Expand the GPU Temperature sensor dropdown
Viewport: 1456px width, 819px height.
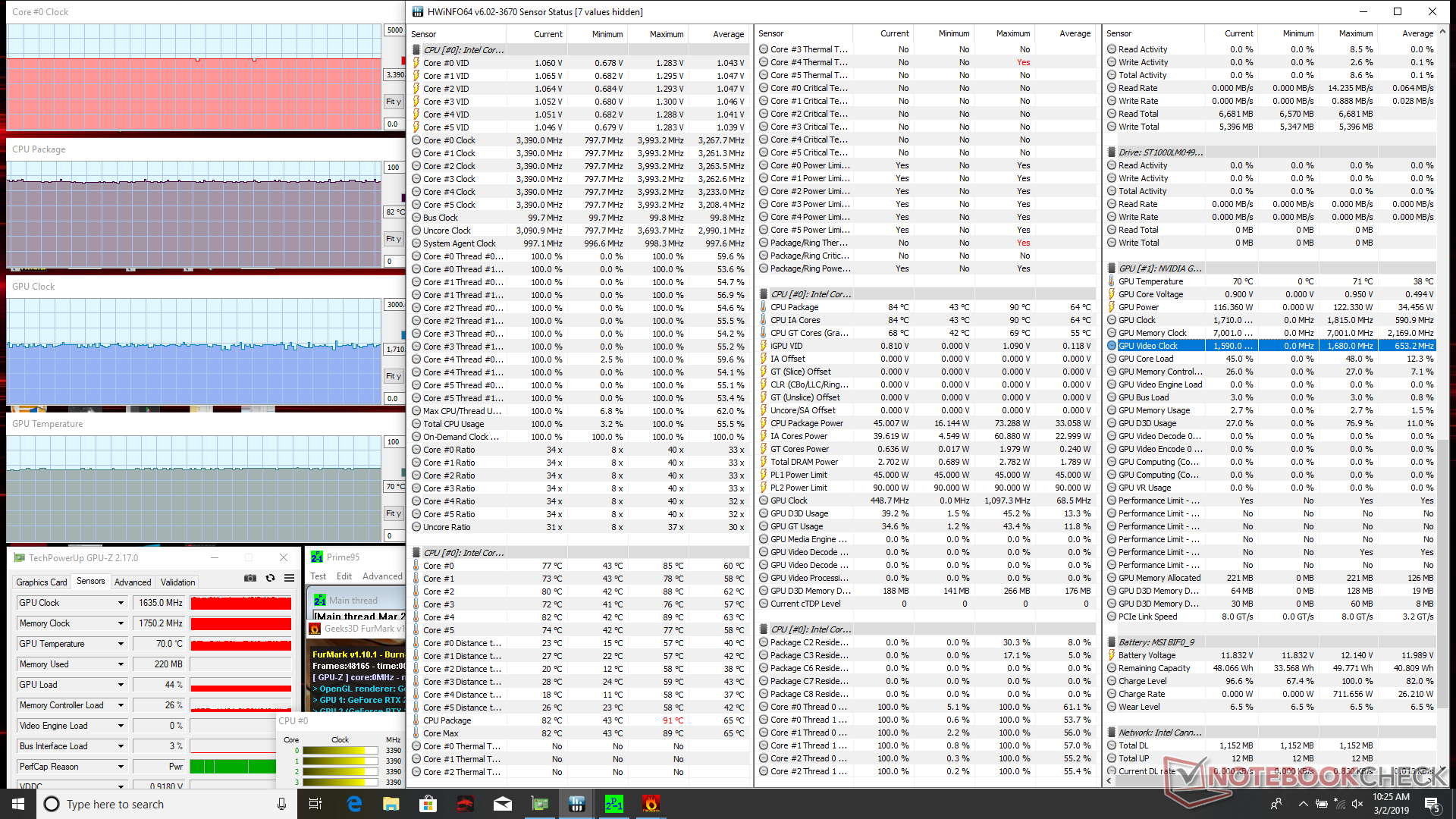pyautogui.click(x=121, y=644)
